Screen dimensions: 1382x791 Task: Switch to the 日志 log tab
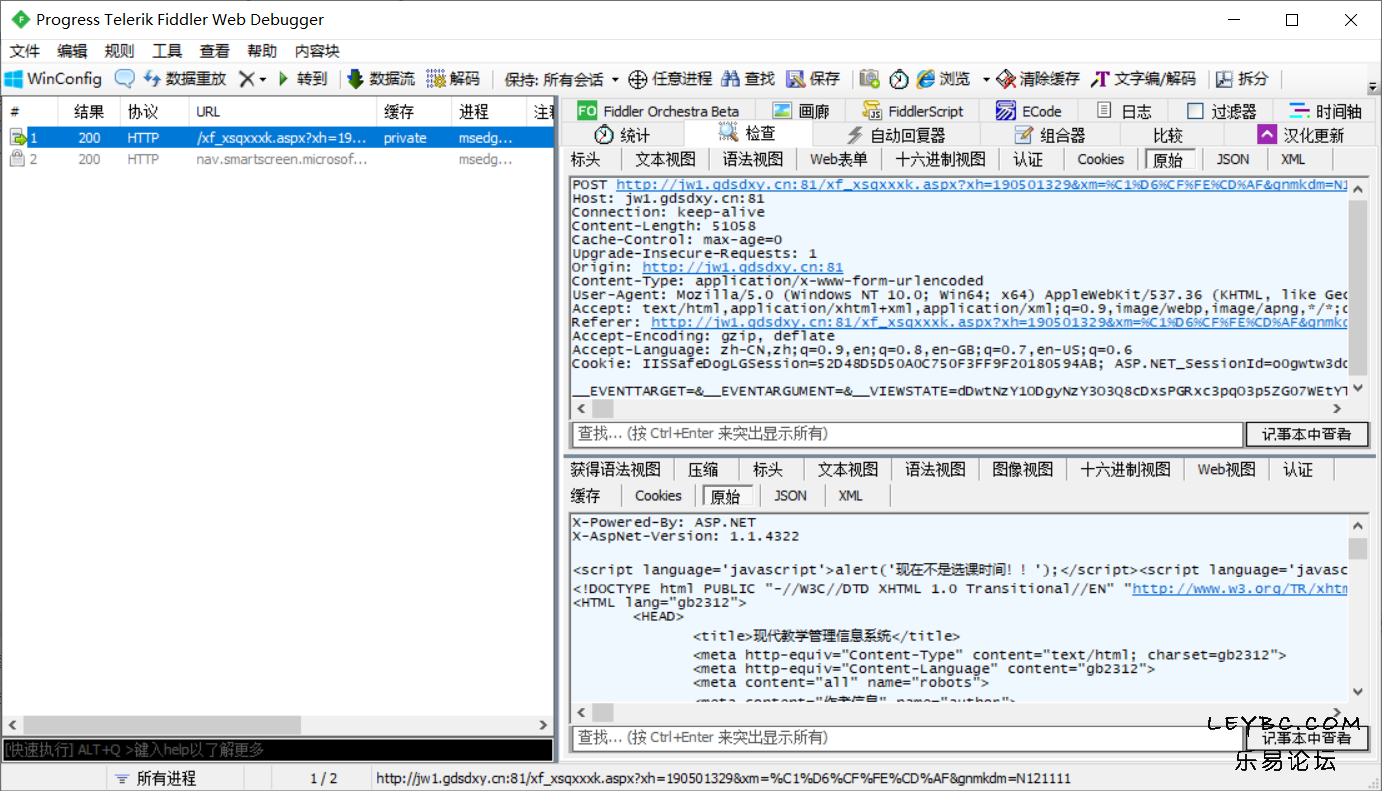tap(1123, 110)
